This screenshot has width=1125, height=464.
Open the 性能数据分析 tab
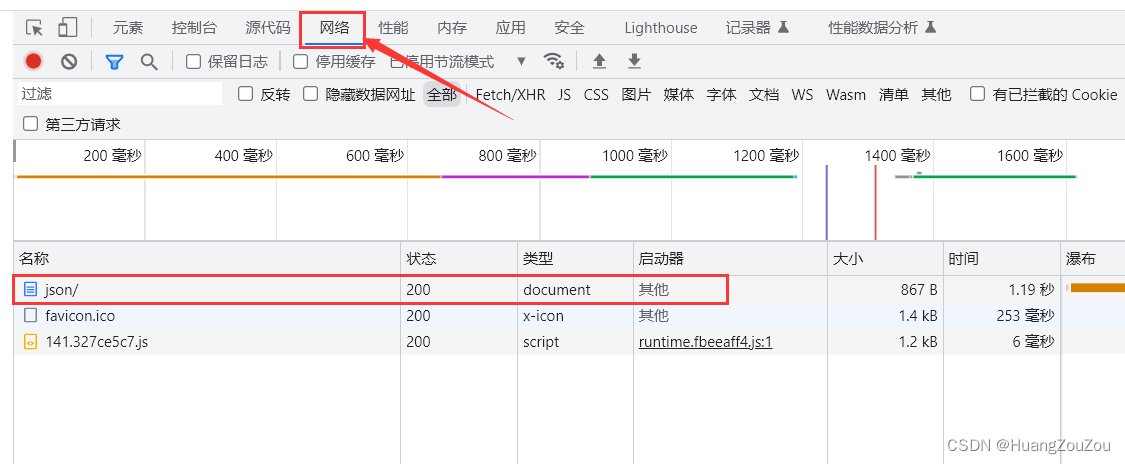[882, 28]
